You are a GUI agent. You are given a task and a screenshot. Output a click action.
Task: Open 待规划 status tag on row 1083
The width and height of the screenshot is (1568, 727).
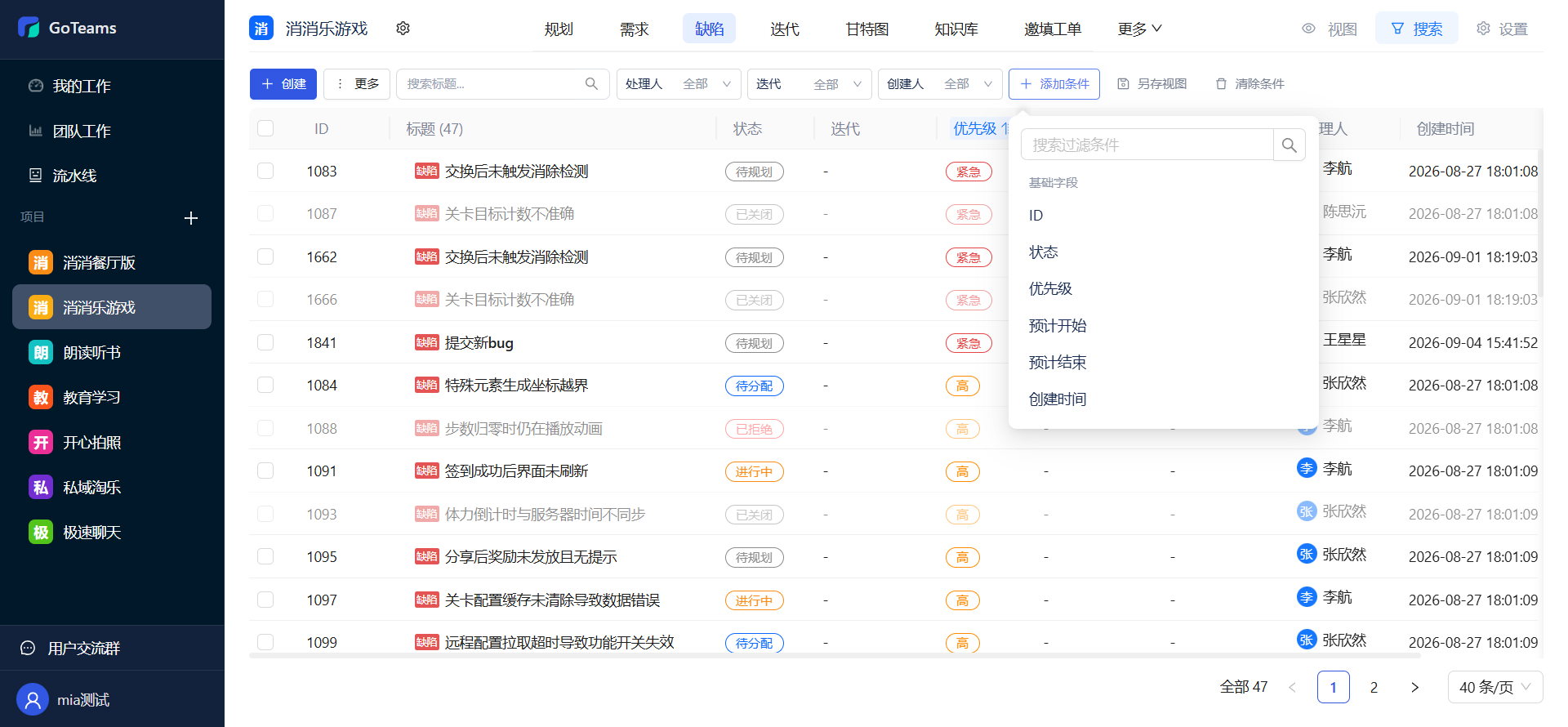(755, 172)
